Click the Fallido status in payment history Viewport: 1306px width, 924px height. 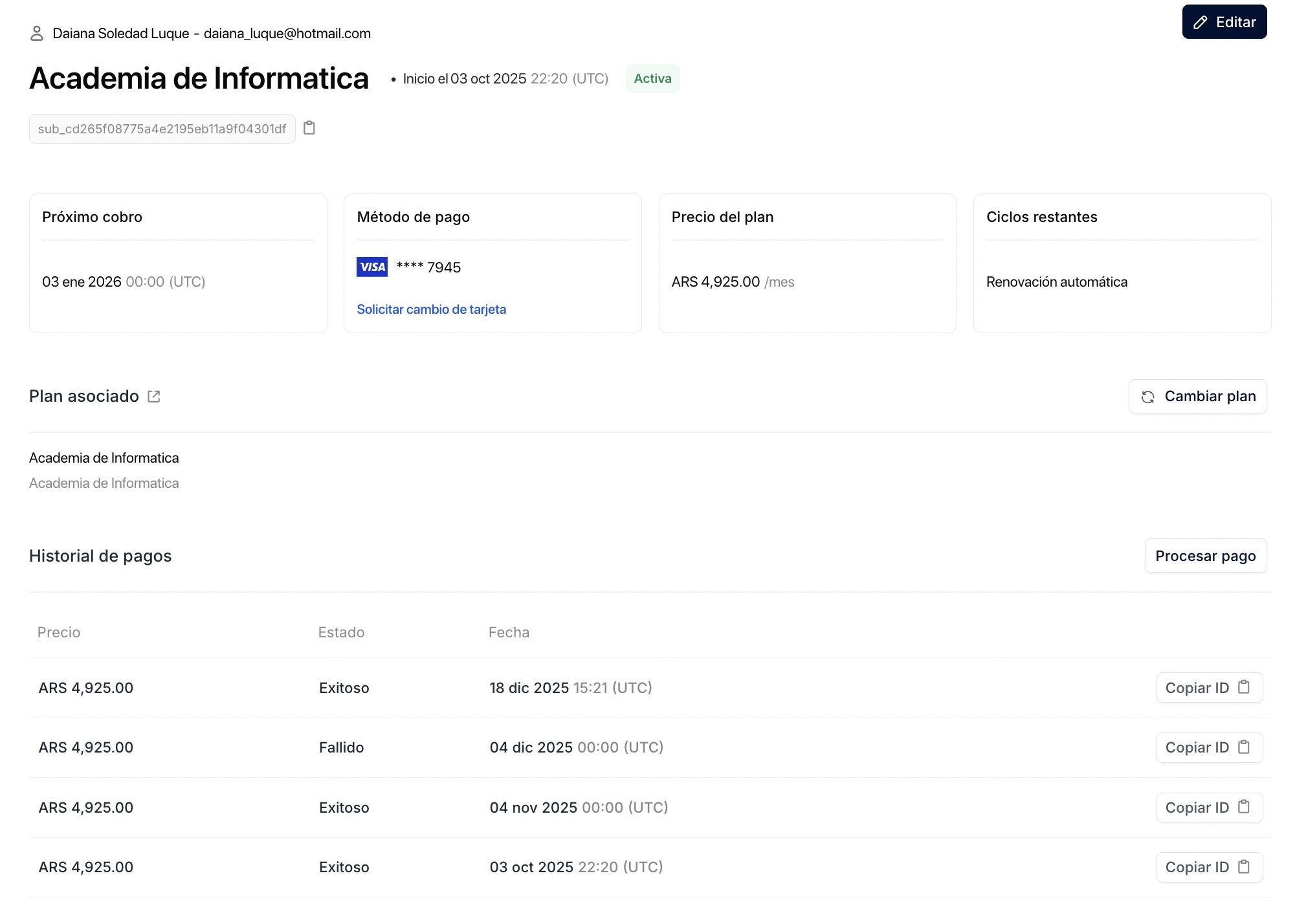342,747
